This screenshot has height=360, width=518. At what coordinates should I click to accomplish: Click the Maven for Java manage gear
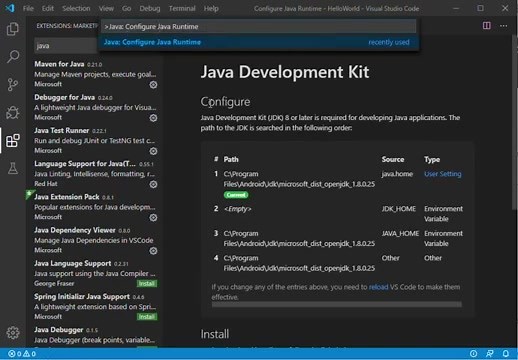[153, 85]
